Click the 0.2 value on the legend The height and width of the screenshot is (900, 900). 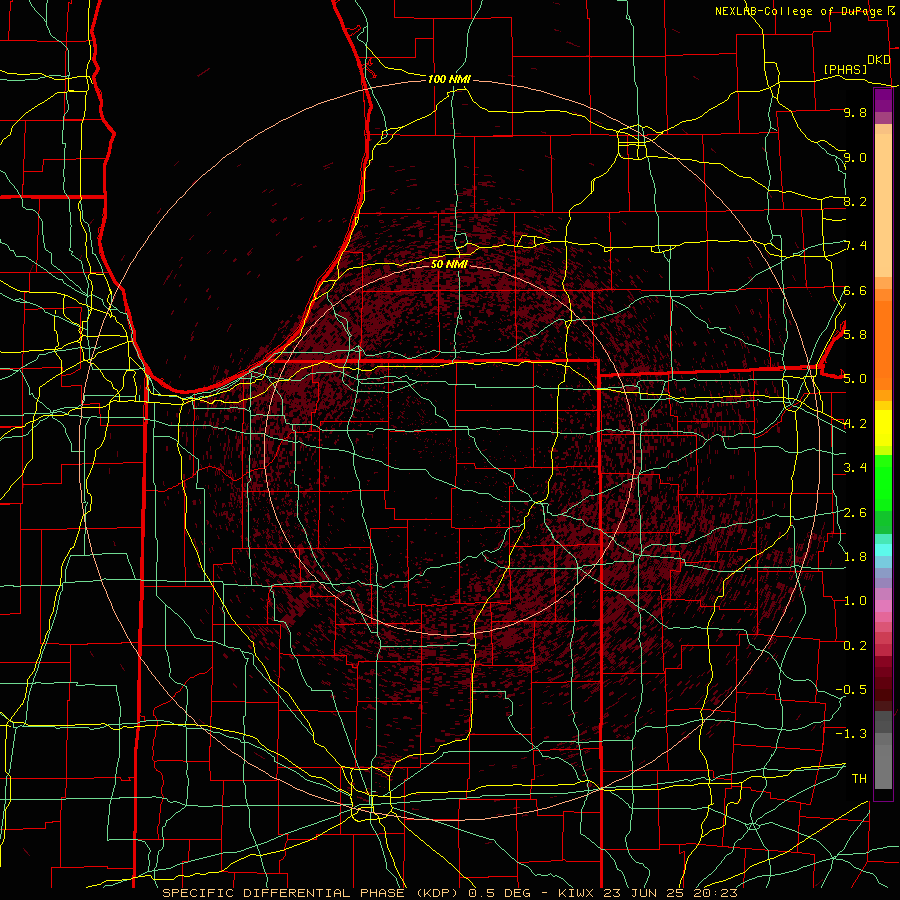(855, 645)
